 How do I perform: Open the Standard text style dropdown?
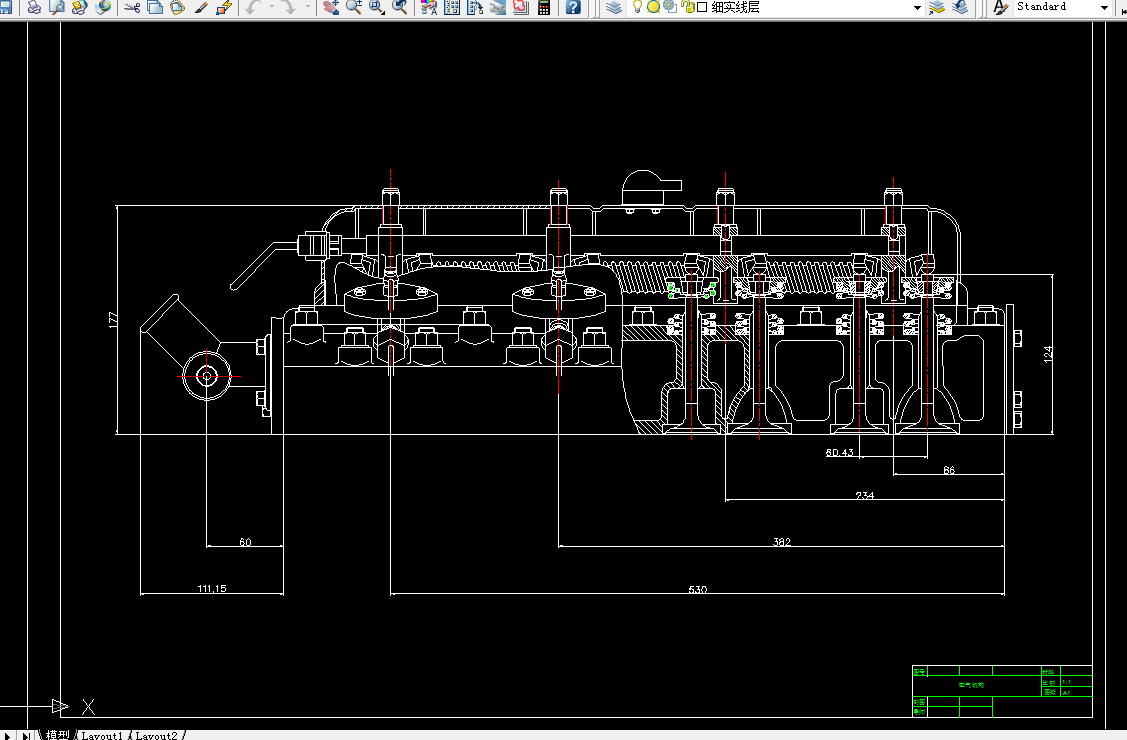(x=1104, y=7)
